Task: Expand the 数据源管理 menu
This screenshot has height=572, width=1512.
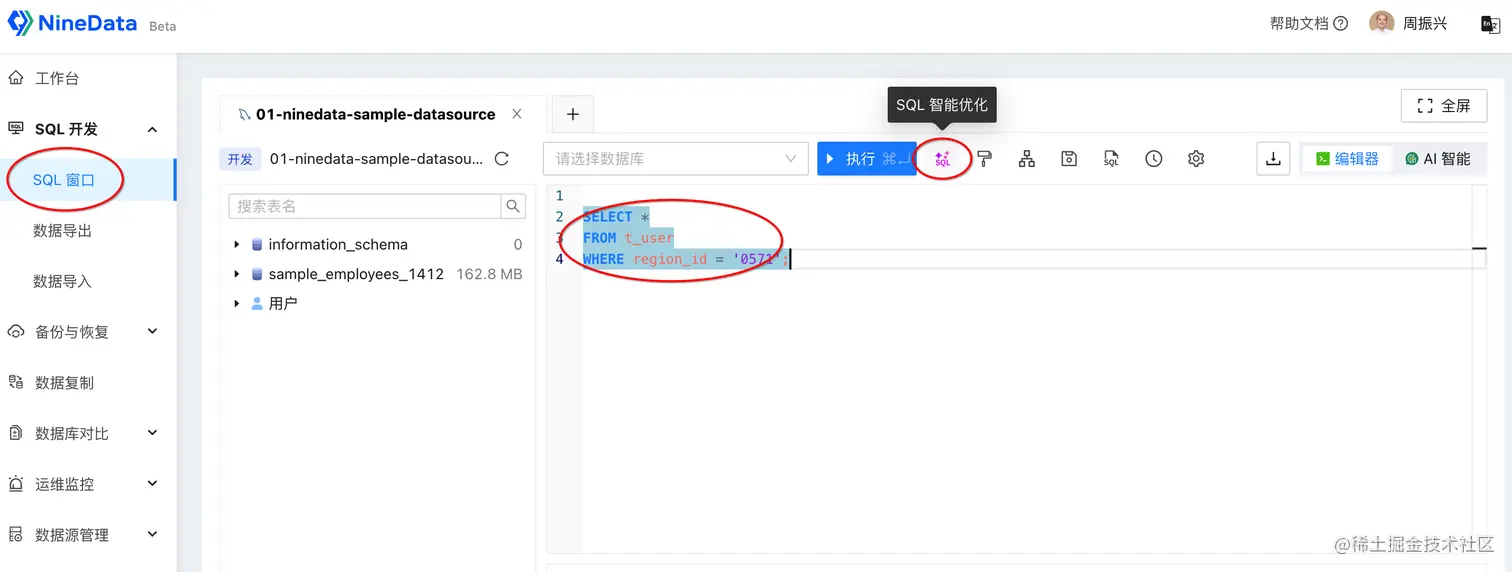Action: coord(153,535)
